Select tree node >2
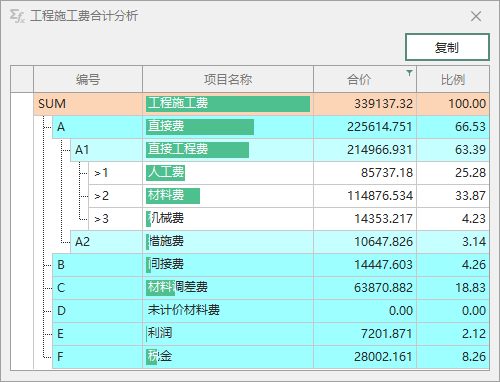 pyautogui.click(x=116, y=196)
